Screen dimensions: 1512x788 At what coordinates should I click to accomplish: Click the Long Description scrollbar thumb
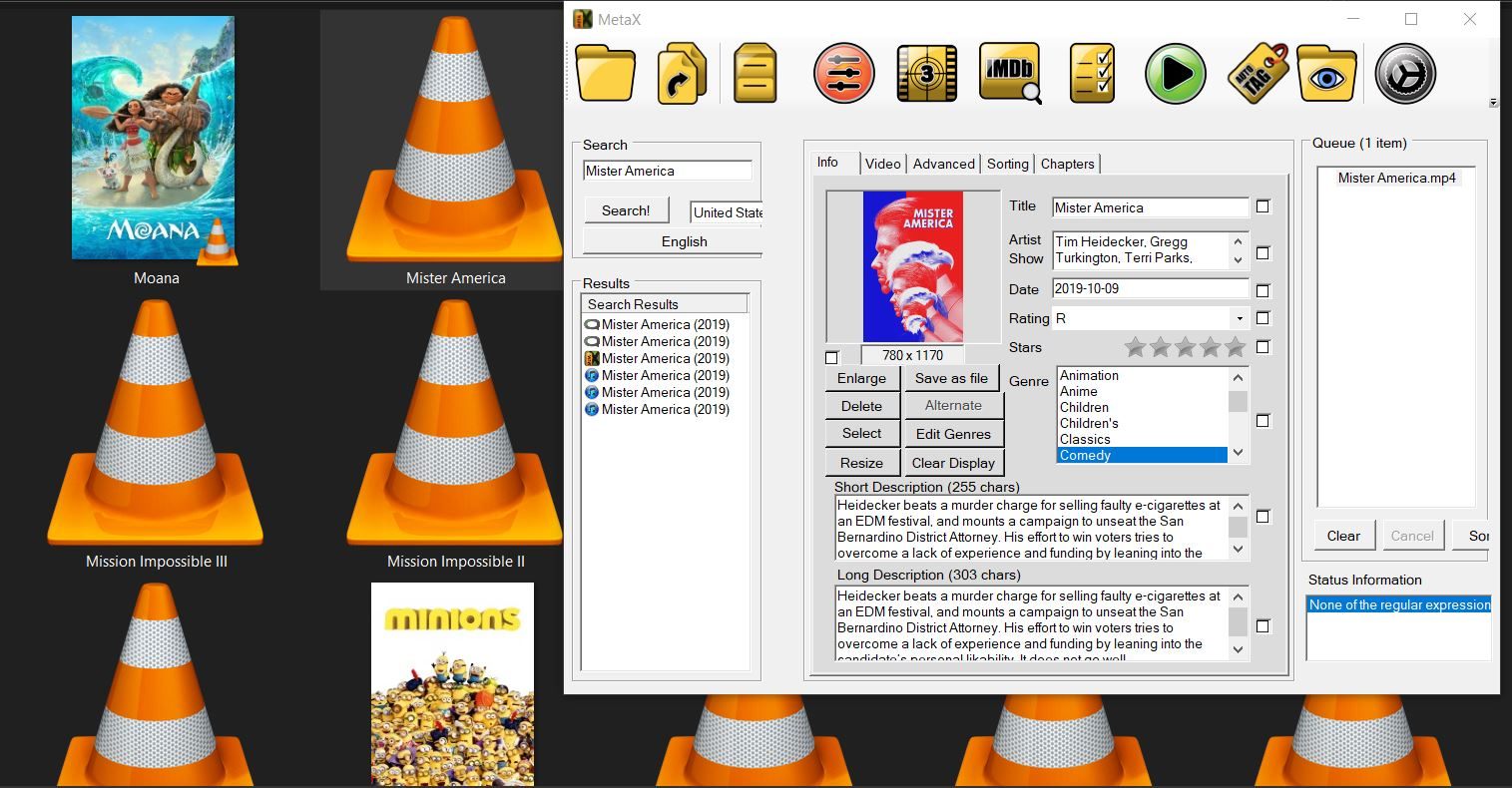point(1239,621)
